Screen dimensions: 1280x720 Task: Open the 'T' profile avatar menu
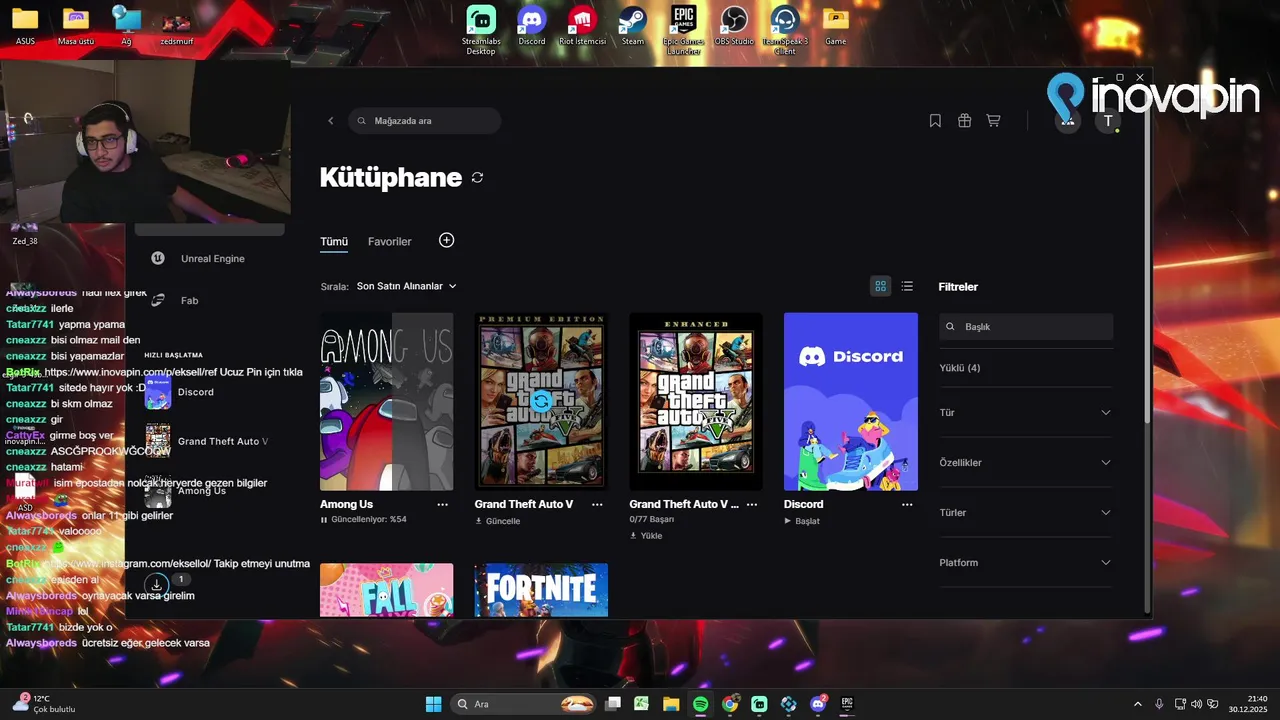(1107, 121)
